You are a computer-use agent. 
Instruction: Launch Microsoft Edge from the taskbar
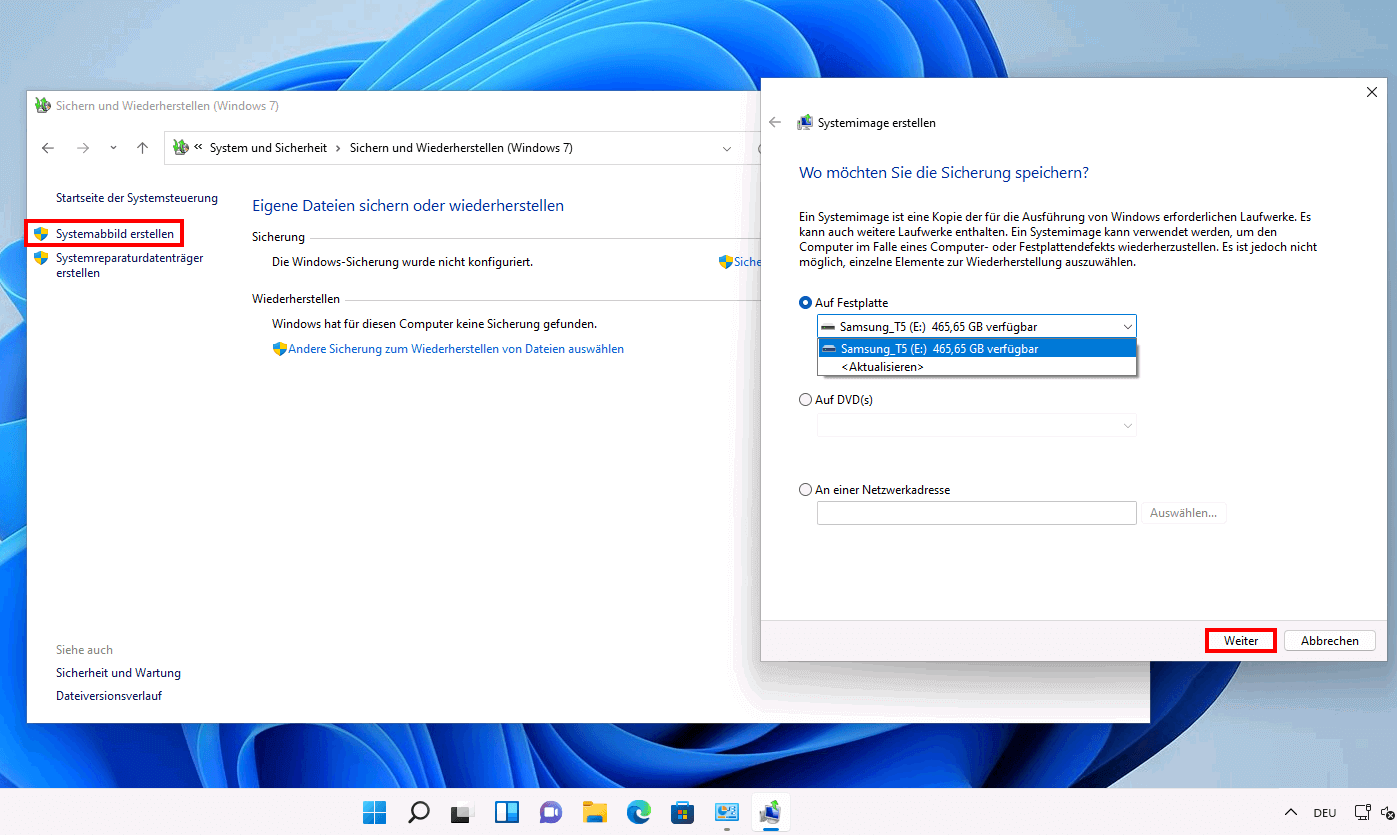638,813
